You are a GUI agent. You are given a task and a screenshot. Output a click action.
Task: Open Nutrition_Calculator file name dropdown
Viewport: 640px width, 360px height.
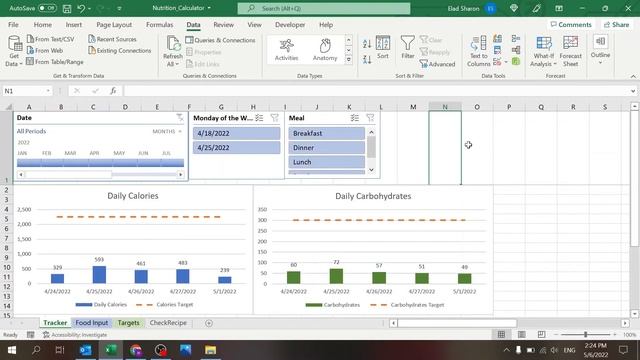209,8
